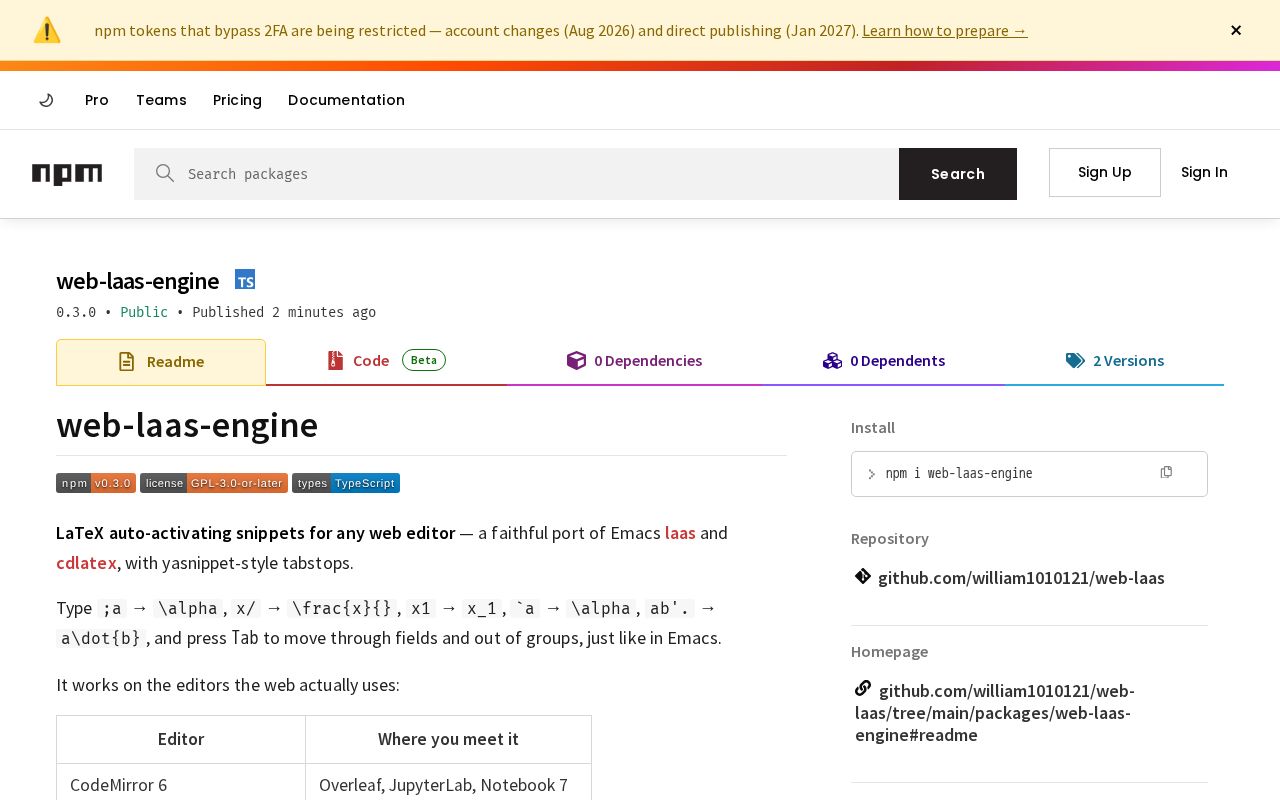Viewport: 1280px width, 800px height.
Task: Open the 0 Dependents tab
Action: 884,361
